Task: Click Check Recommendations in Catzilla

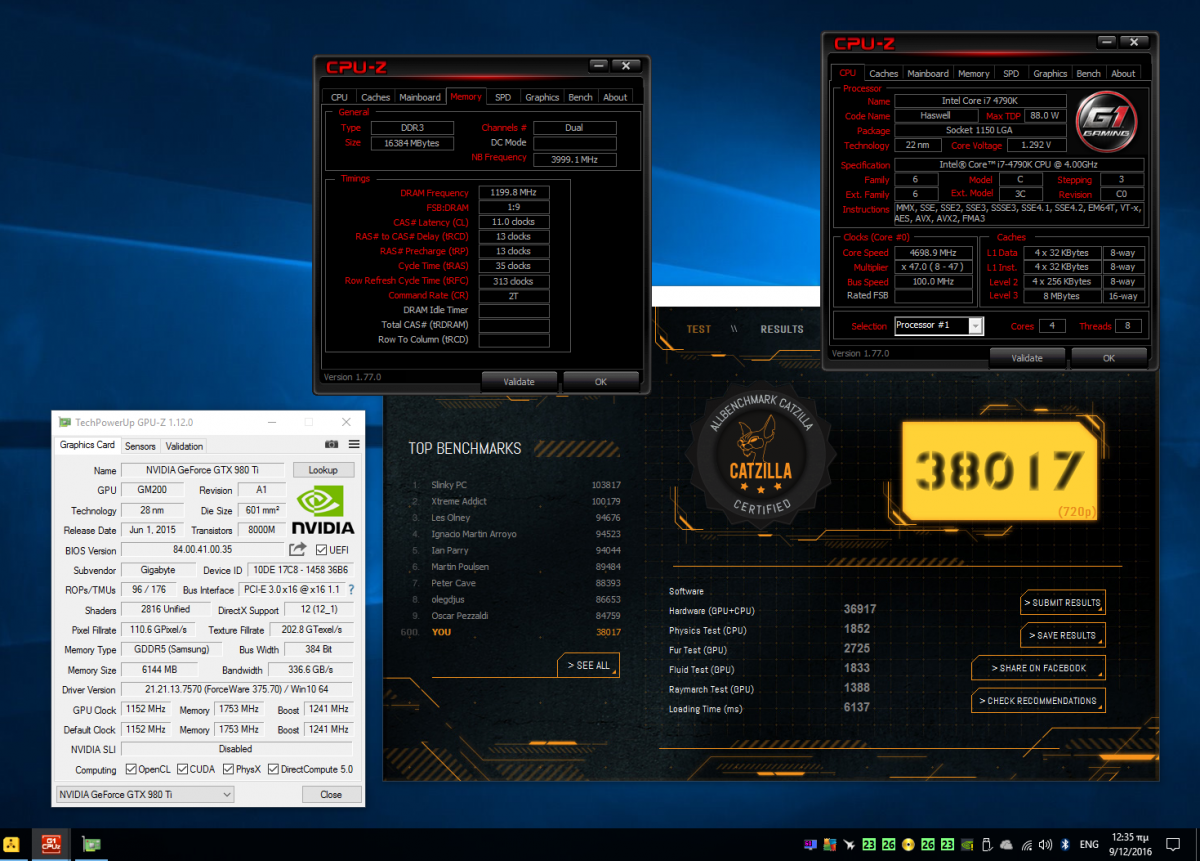Action: click(1038, 701)
